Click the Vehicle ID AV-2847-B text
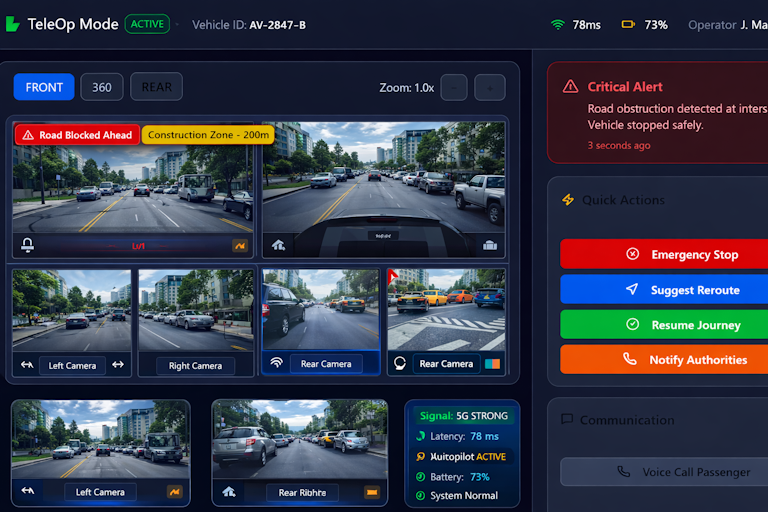The width and height of the screenshot is (768, 512). point(249,25)
